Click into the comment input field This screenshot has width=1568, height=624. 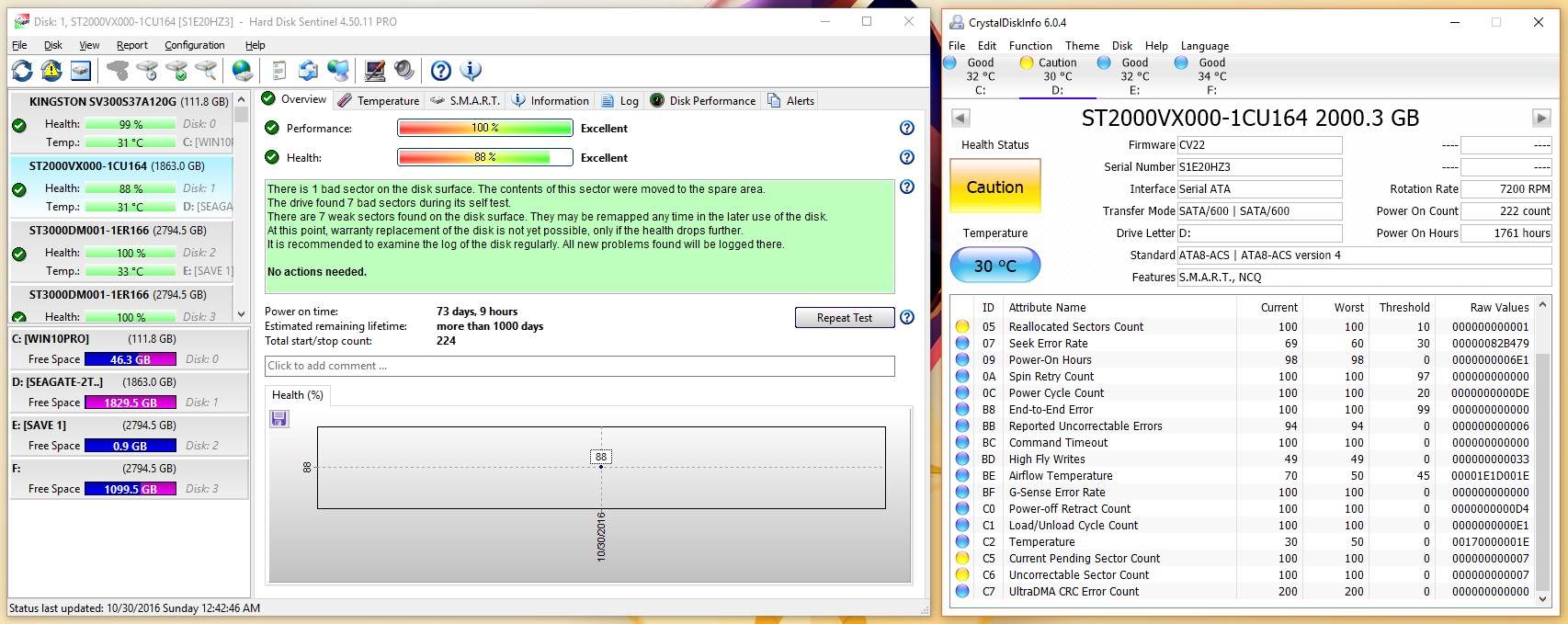click(580, 366)
